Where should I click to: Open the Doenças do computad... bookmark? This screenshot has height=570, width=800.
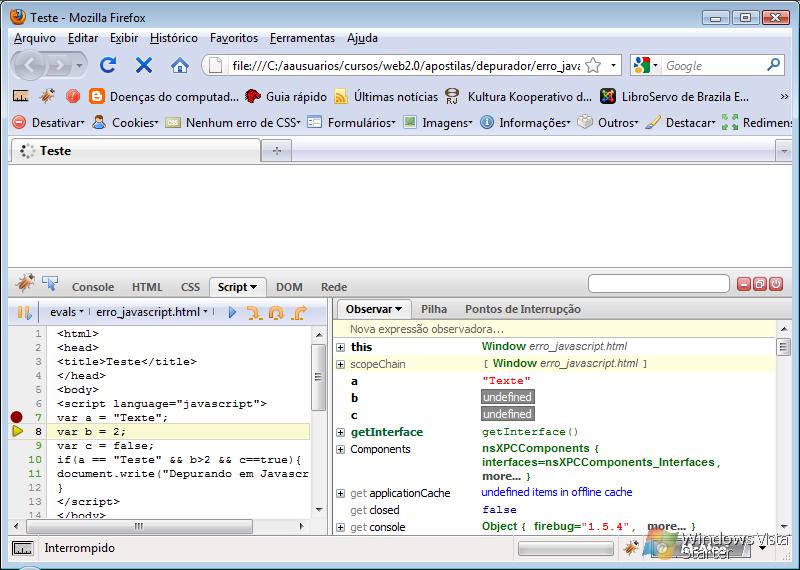[163, 96]
